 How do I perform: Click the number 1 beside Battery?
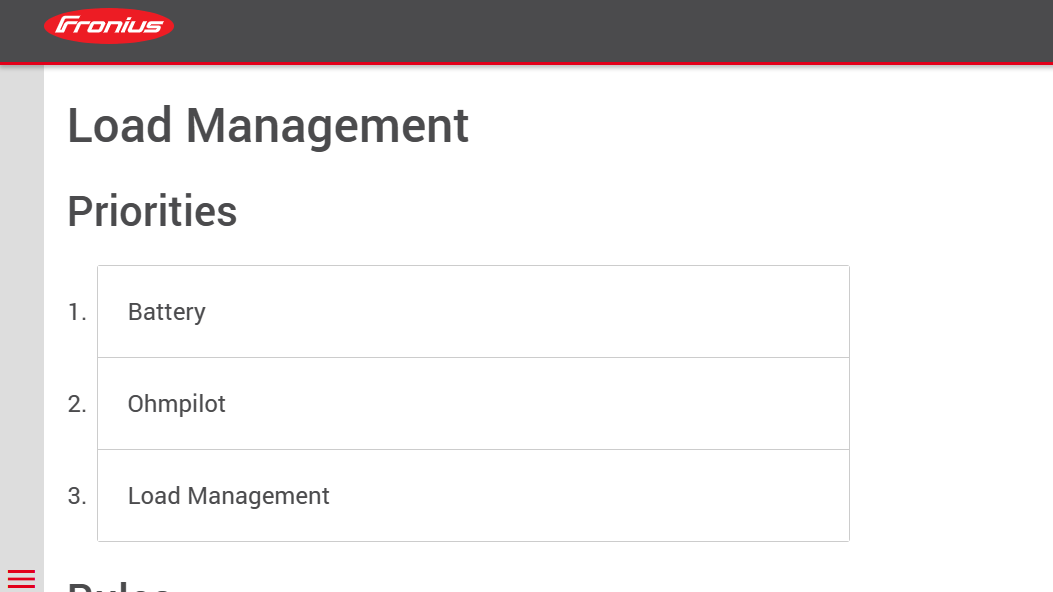(x=77, y=312)
